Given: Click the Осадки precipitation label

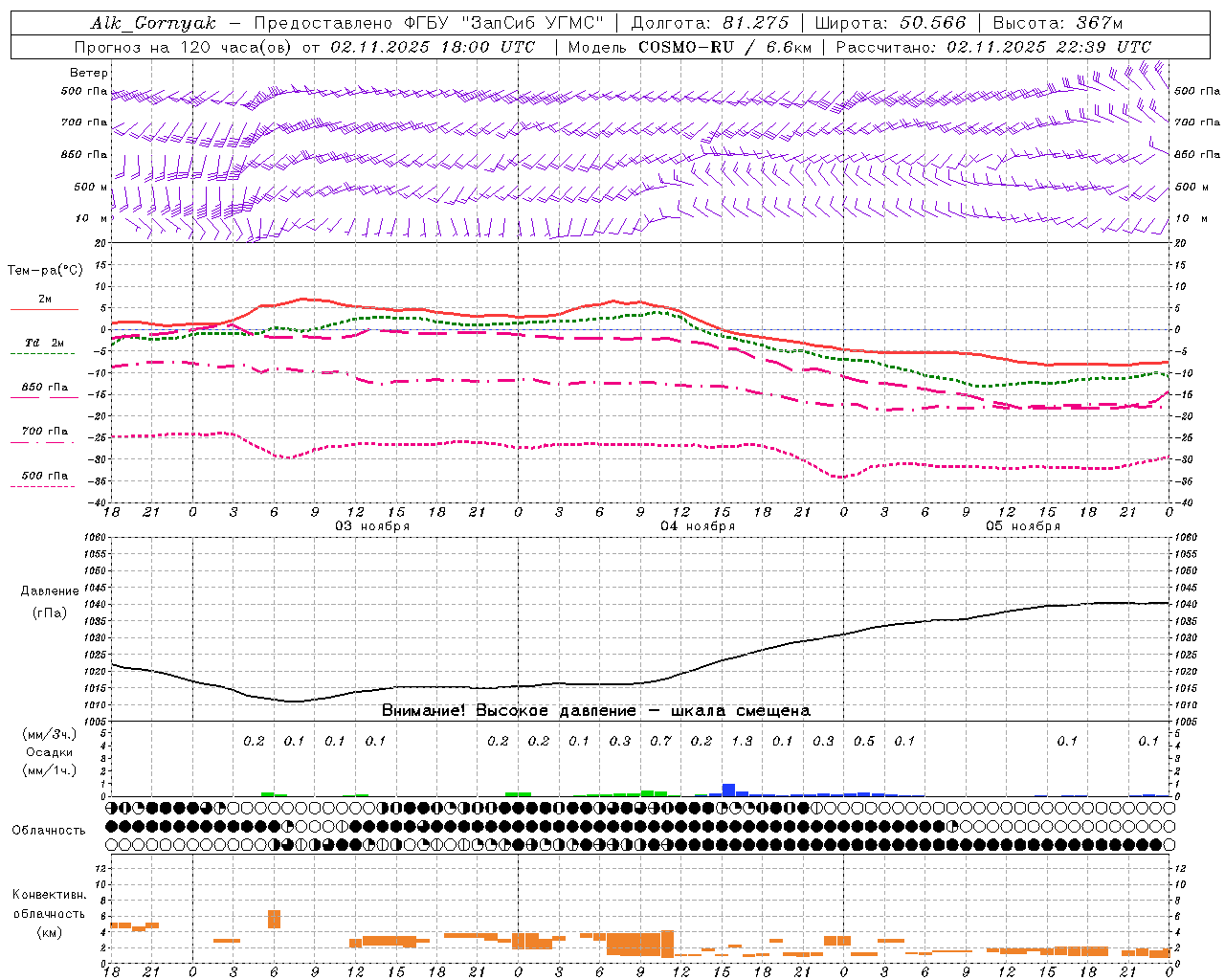Looking at the screenshot, I should 49,752.
